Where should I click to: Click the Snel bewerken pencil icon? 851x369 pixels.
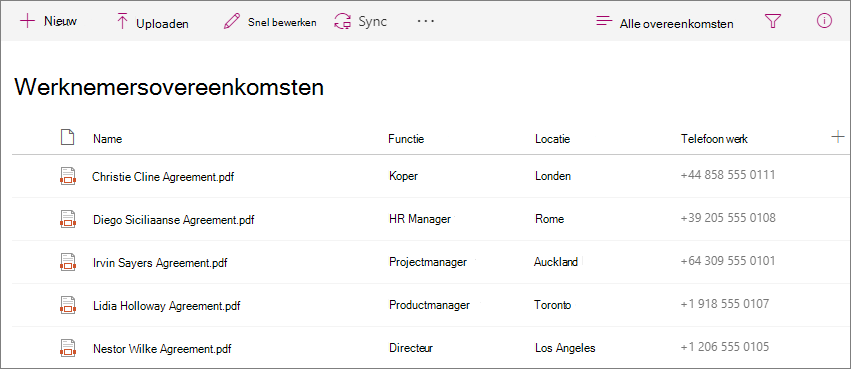click(x=231, y=22)
